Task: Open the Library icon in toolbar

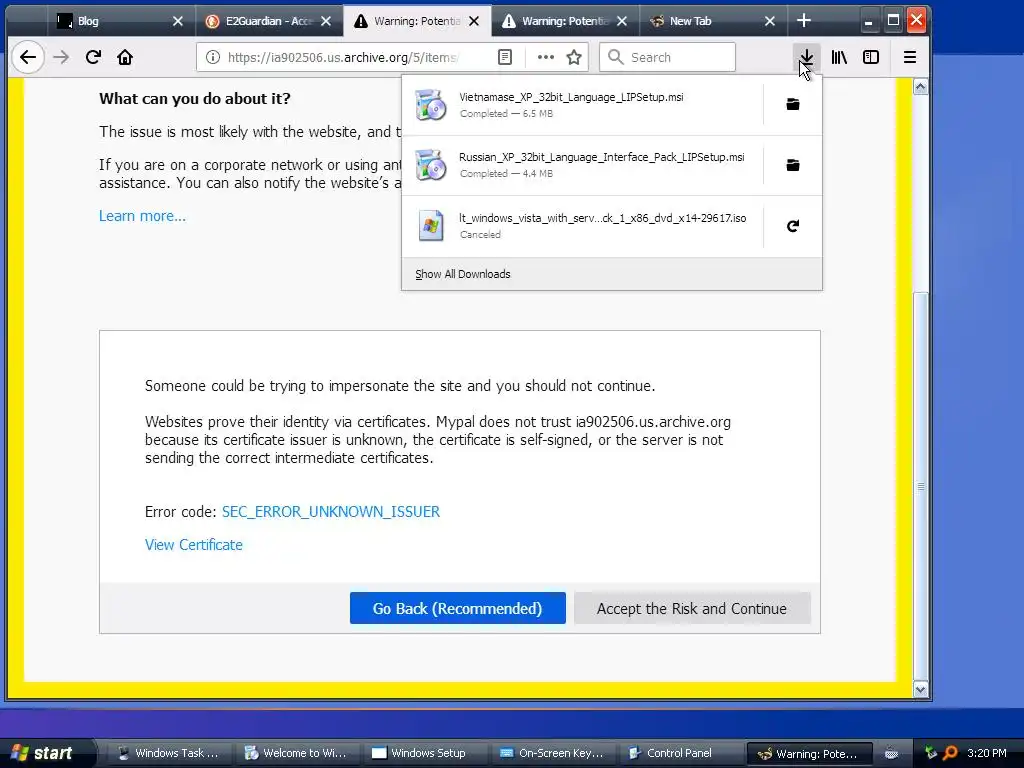Action: 839,57
